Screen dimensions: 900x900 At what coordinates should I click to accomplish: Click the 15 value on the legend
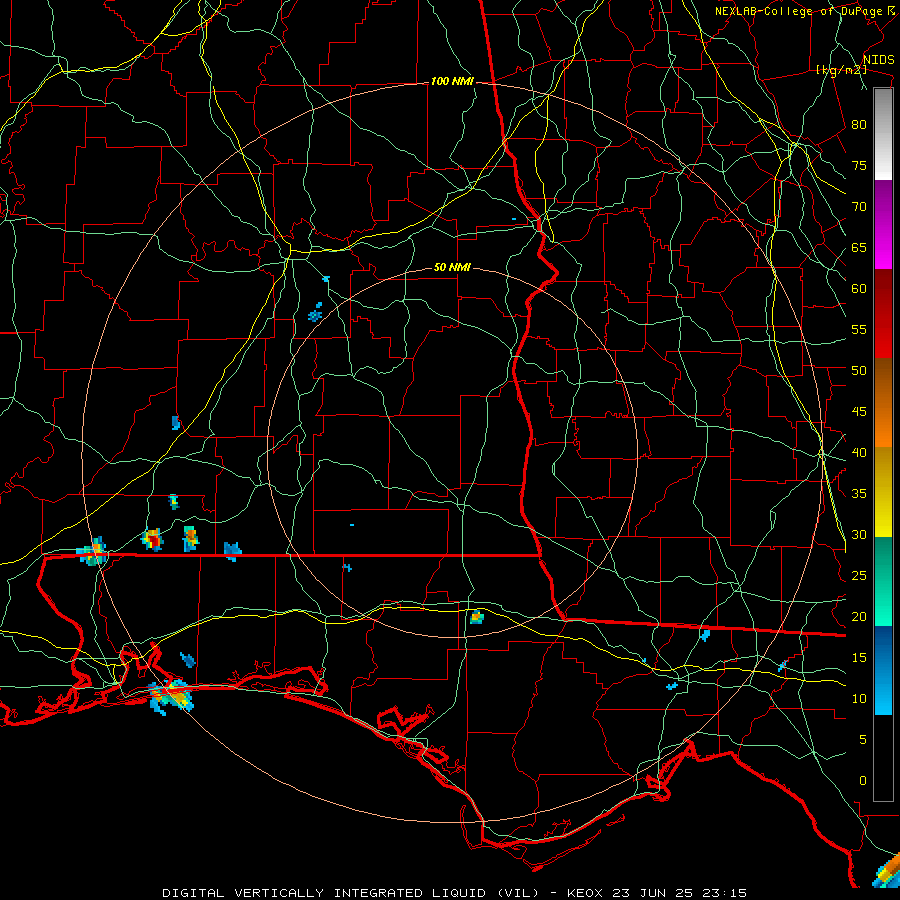coord(859,657)
